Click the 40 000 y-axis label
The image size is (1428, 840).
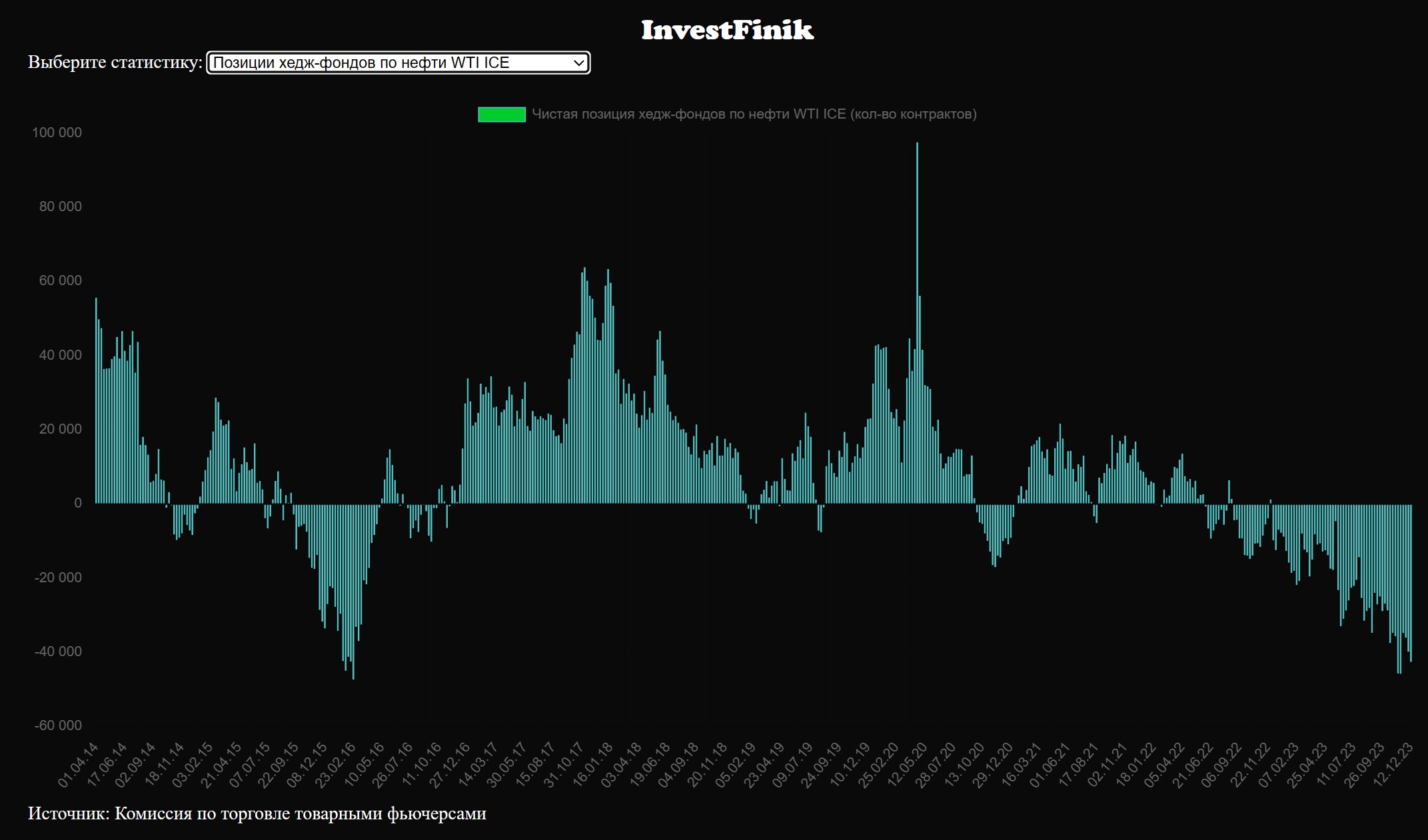point(60,355)
